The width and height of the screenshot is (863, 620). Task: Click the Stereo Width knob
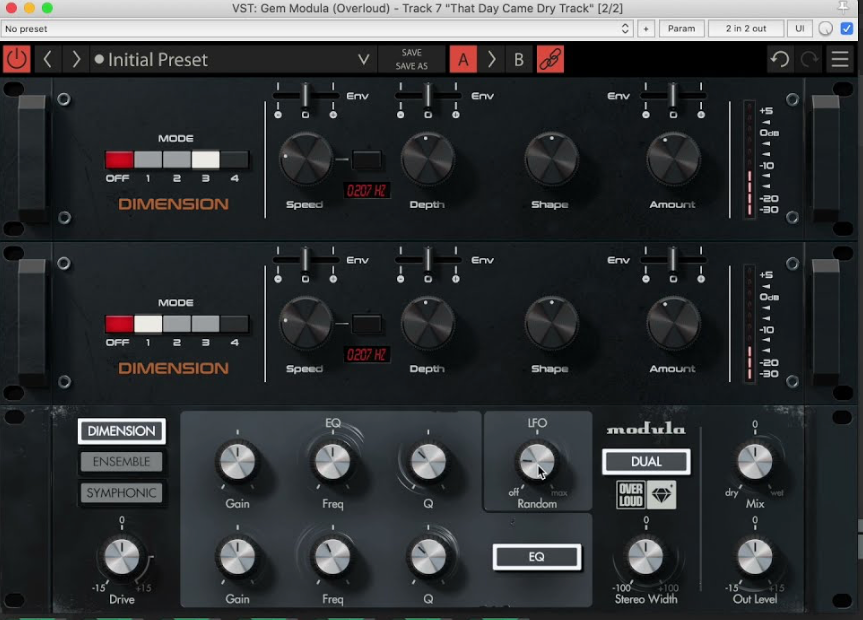646,557
